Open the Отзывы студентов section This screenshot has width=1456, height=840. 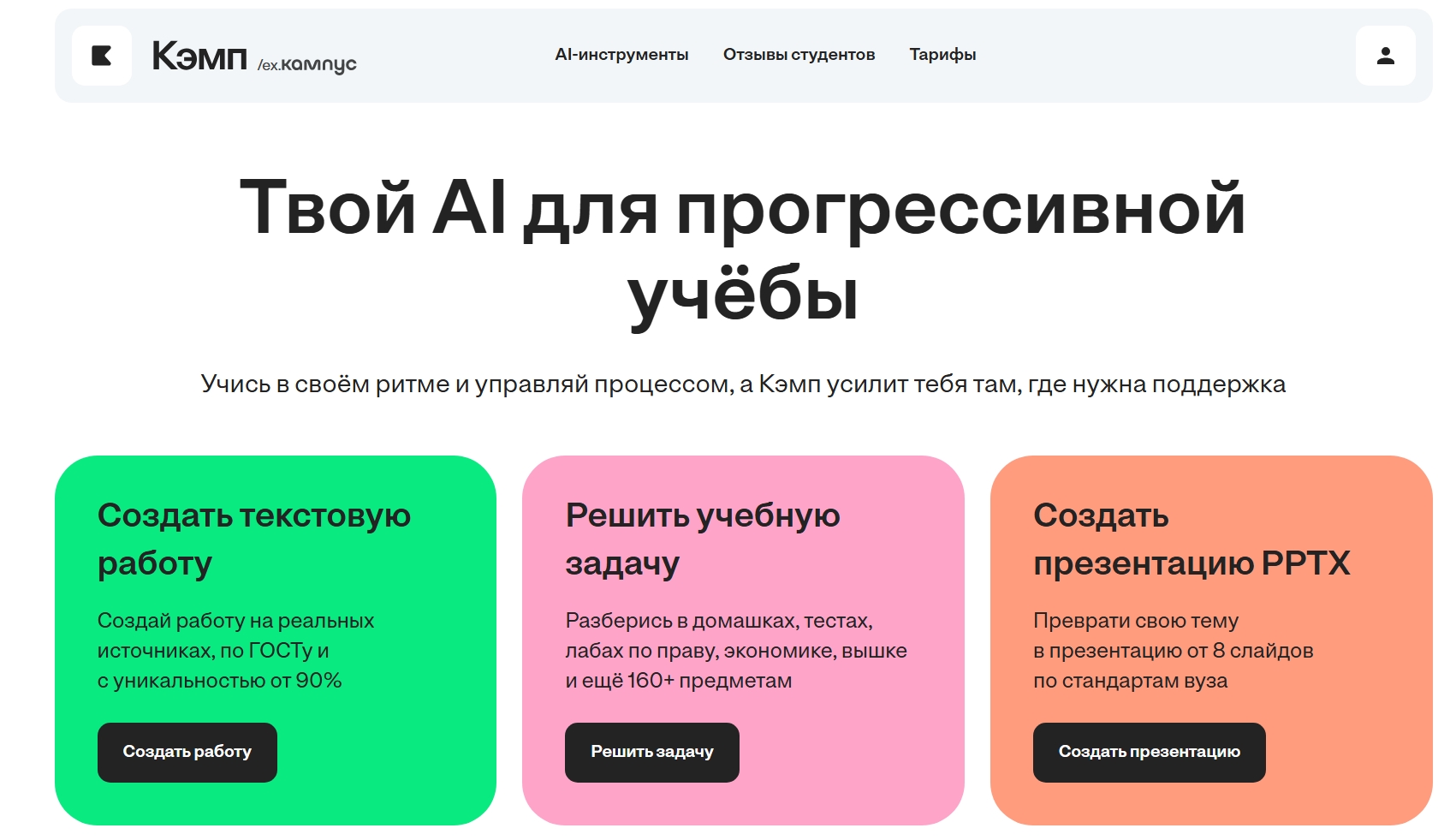(799, 55)
